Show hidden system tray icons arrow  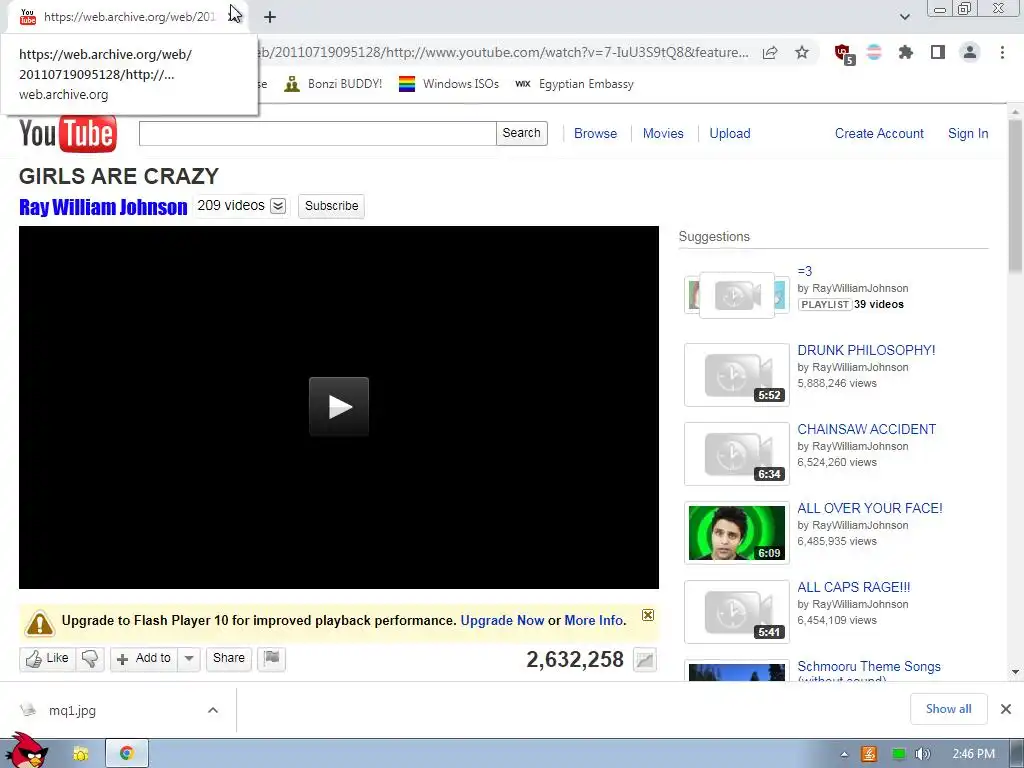click(844, 754)
